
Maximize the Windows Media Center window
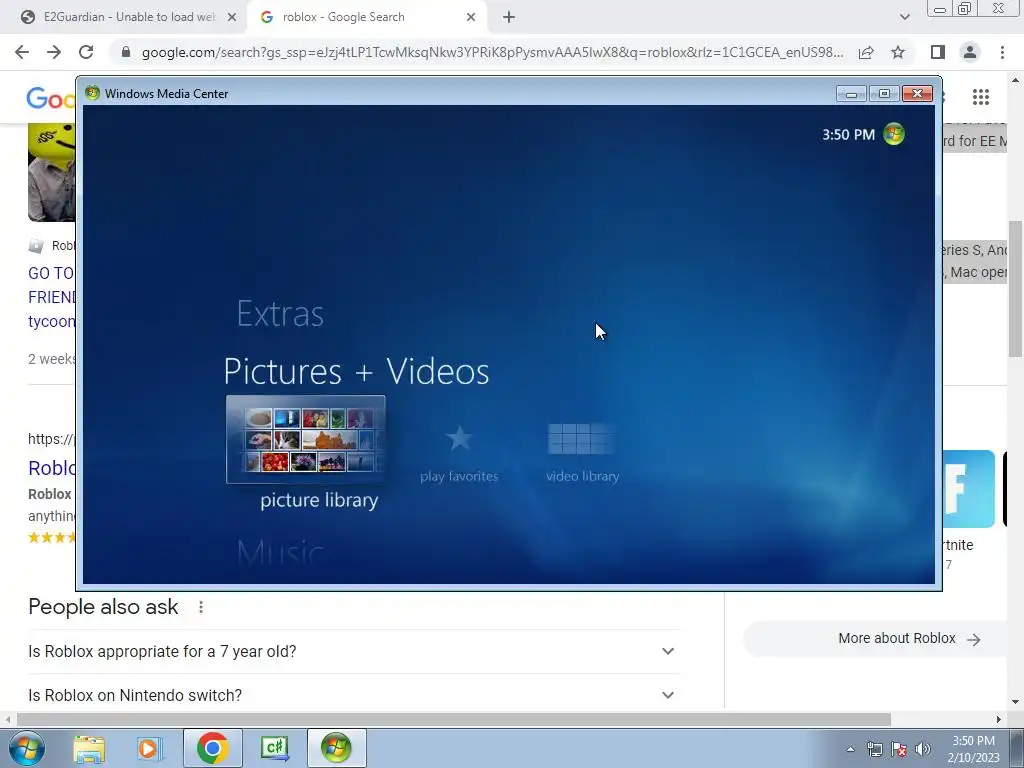884,94
